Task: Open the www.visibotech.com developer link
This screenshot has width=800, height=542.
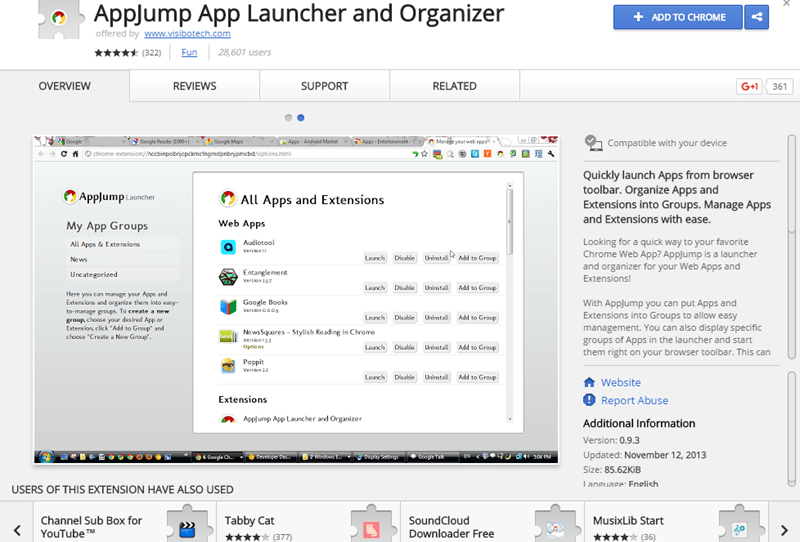Action: (187, 34)
